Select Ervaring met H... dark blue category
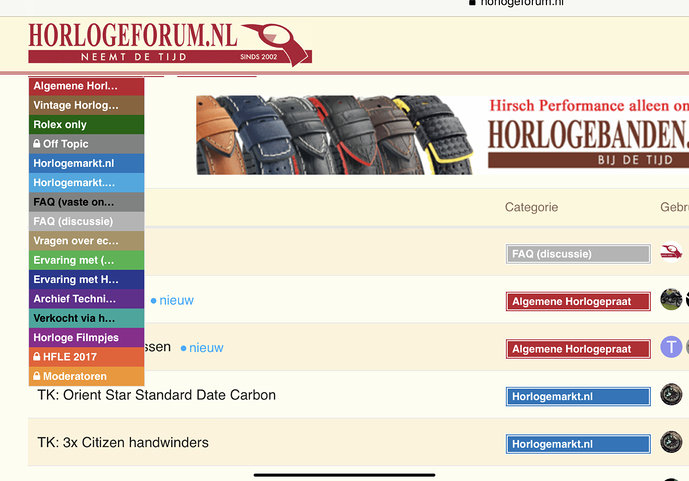689x481 pixels. (x=86, y=279)
